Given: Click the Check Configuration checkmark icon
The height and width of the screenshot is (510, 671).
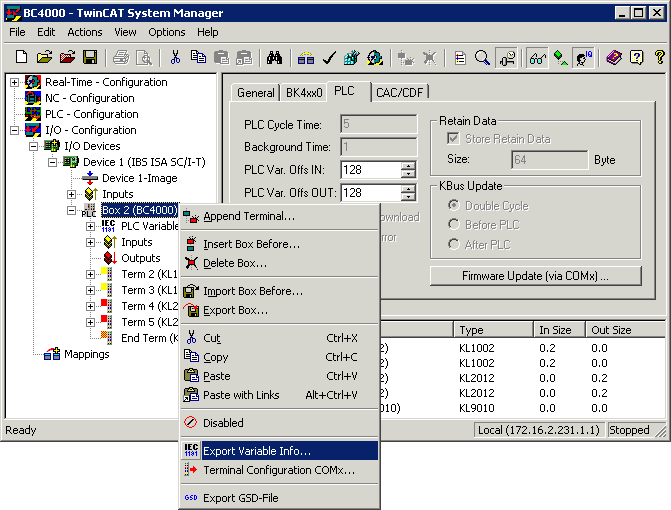Looking at the screenshot, I should pos(329,57).
